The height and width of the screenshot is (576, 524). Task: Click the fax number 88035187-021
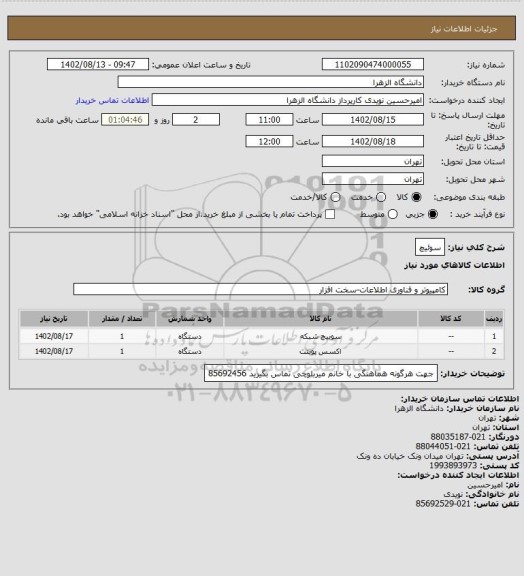click(458, 437)
